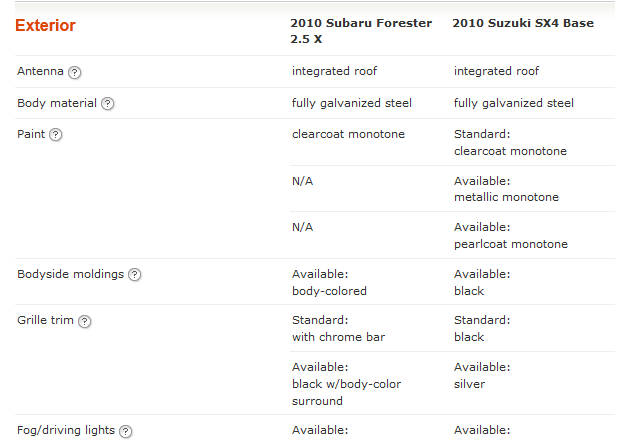617x442 pixels.
Task: Click the help icon beside Antenna
Action: (x=75, y=72)
